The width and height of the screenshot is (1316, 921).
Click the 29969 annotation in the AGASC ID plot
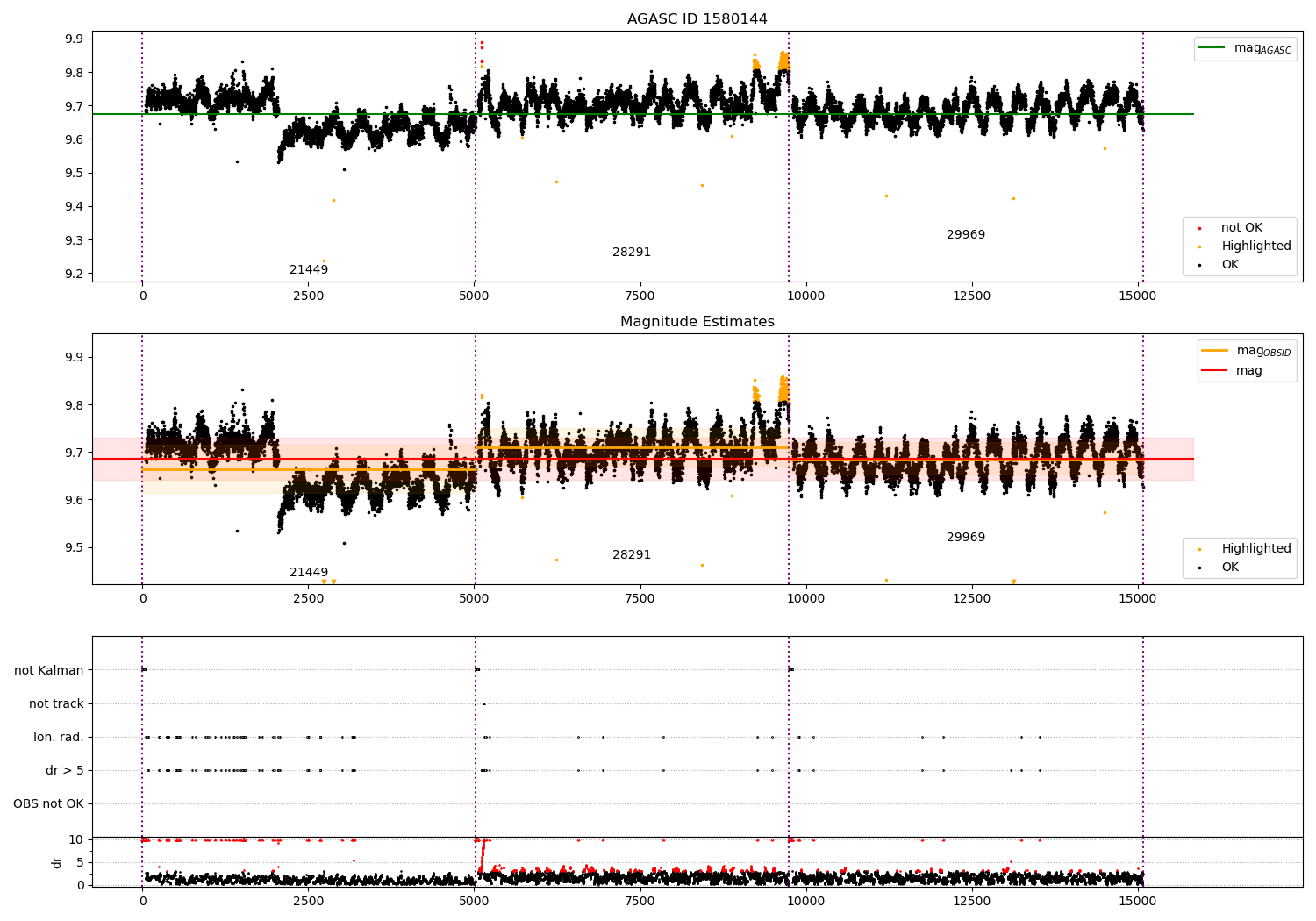coord(966,234)
